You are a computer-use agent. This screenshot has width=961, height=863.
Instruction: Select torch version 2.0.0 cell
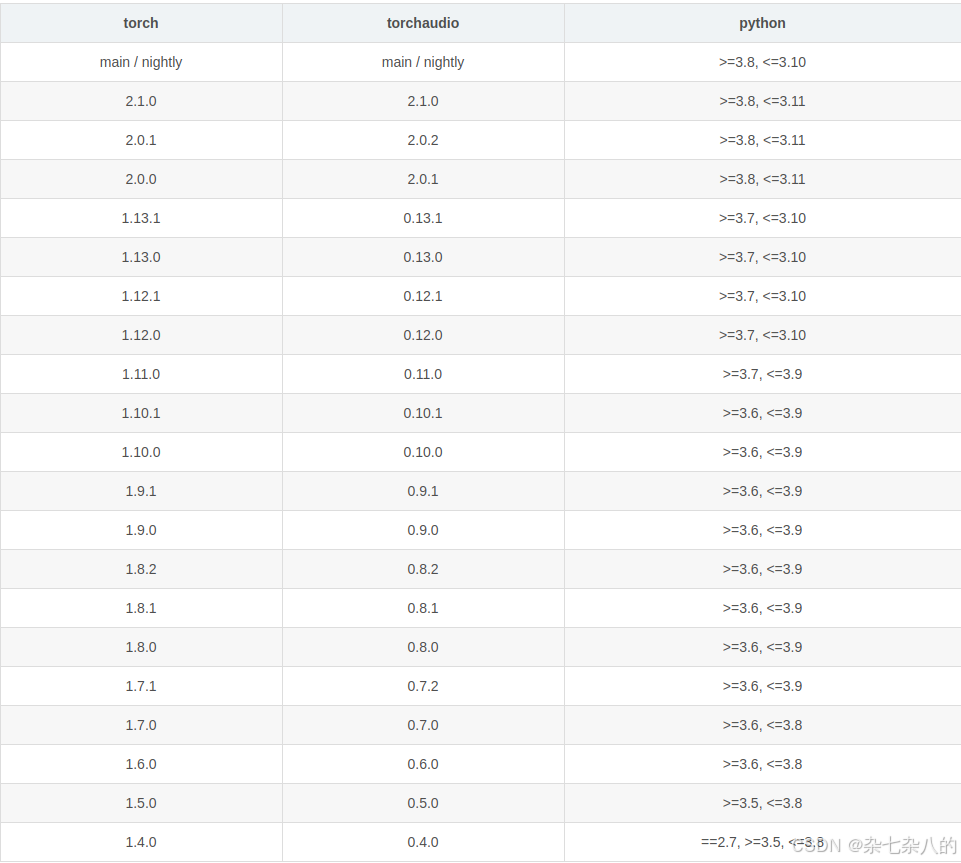tap(141, 180)
